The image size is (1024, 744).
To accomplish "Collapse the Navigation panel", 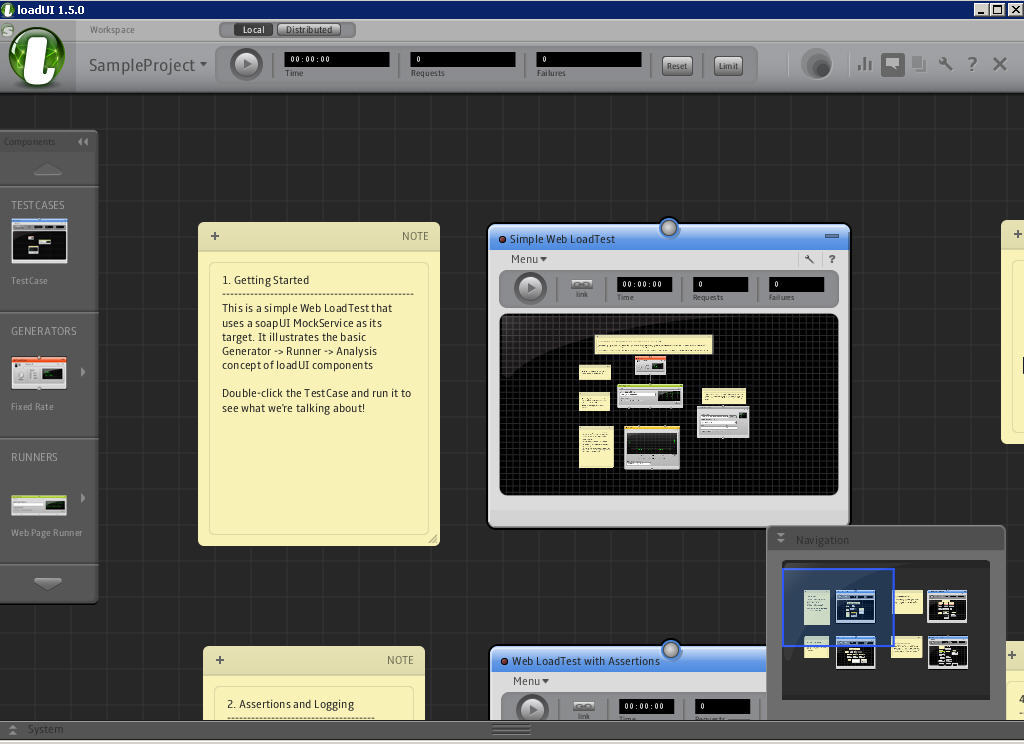I will click(780, 539).
